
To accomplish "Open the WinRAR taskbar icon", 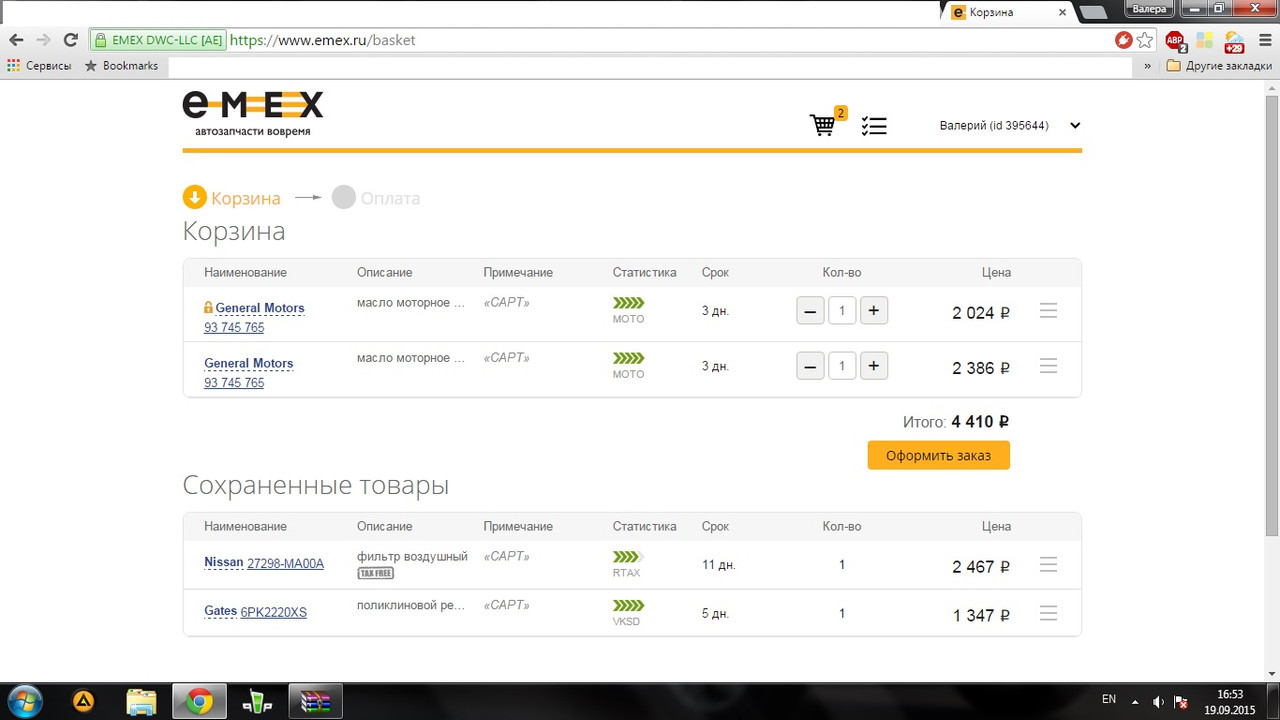I will click(316, 702).
